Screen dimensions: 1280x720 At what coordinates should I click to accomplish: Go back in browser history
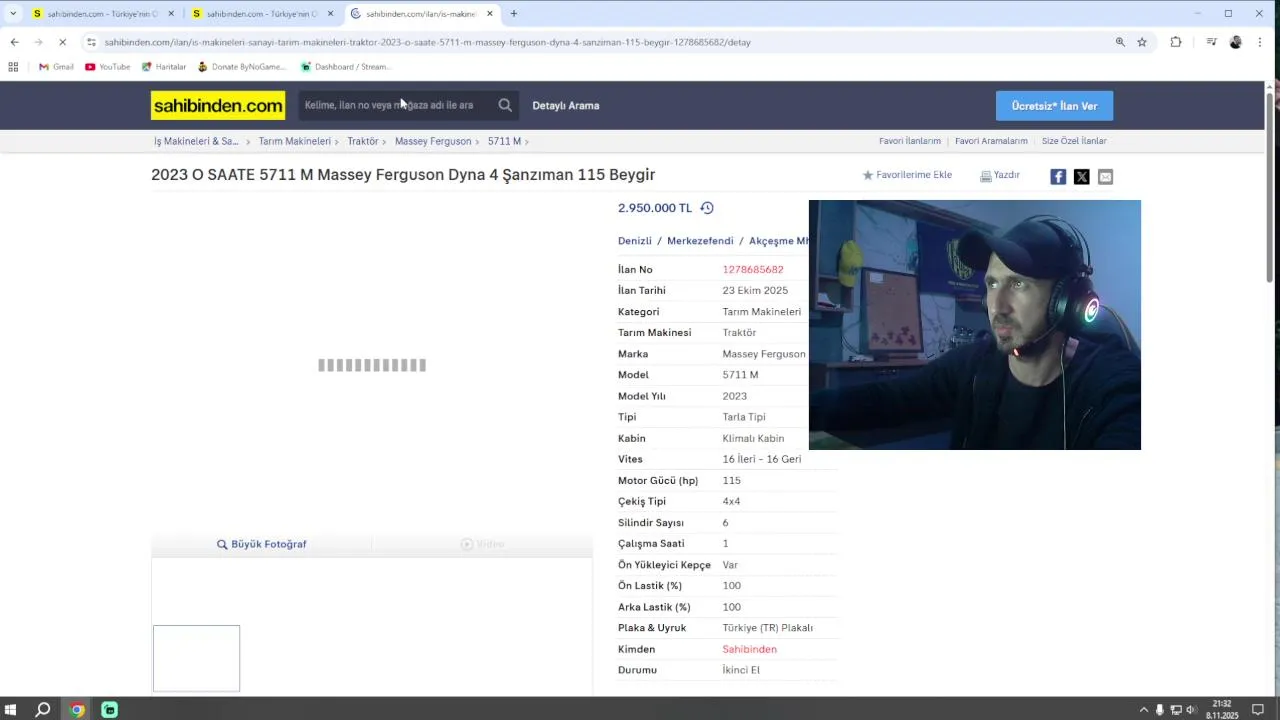tap(14, 42)
